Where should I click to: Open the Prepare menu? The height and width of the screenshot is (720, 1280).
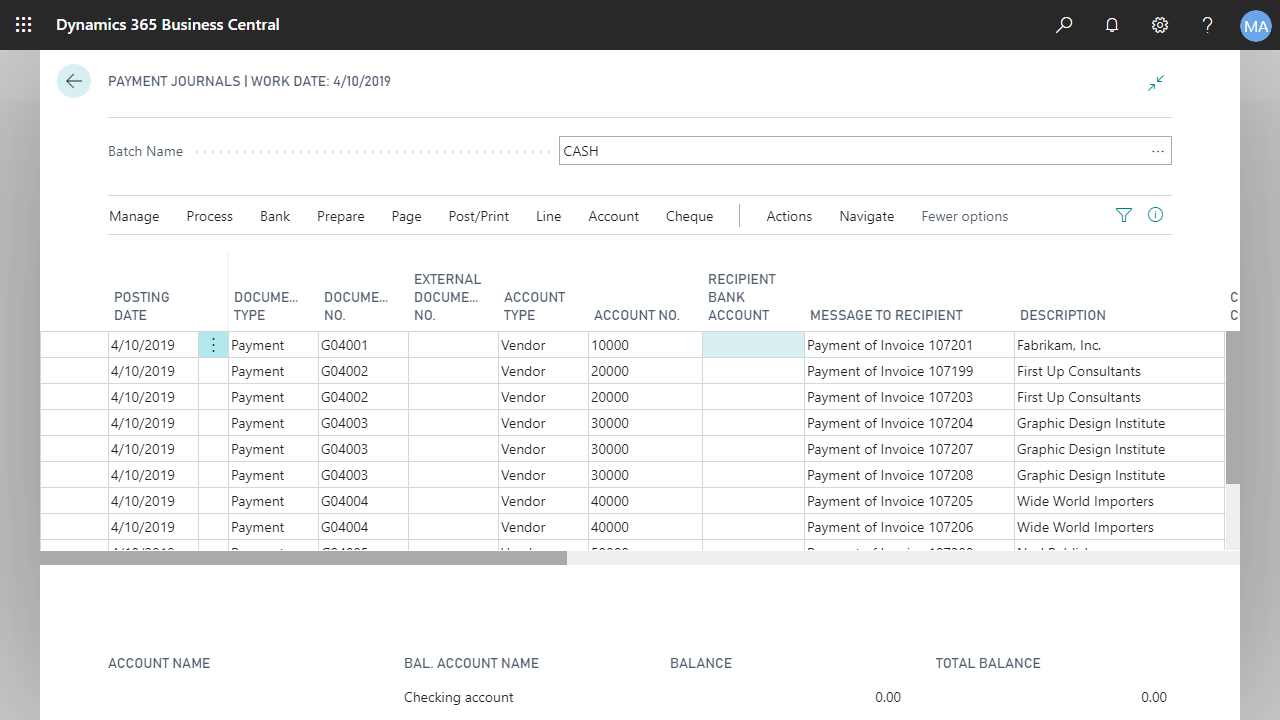tap(341, 216)
